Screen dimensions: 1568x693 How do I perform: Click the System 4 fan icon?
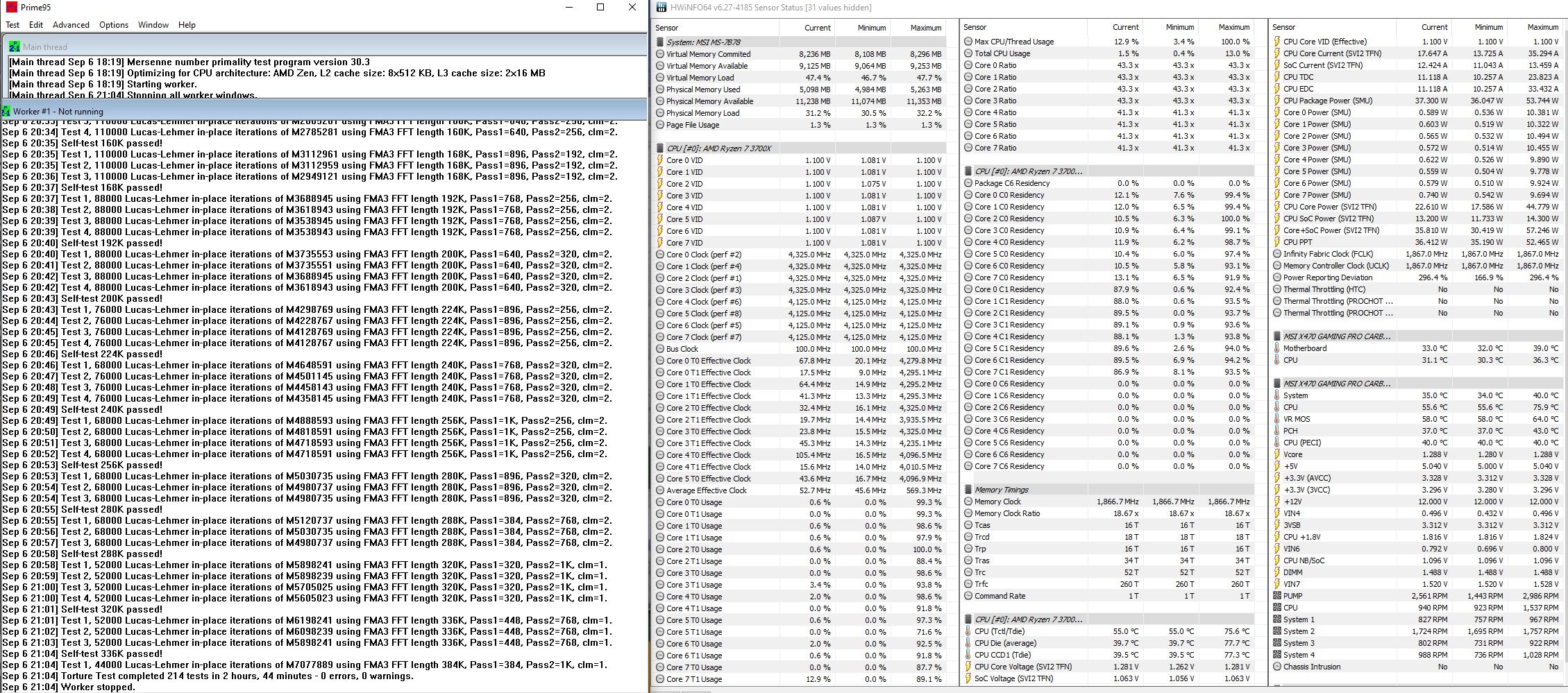pos(1277,655)
